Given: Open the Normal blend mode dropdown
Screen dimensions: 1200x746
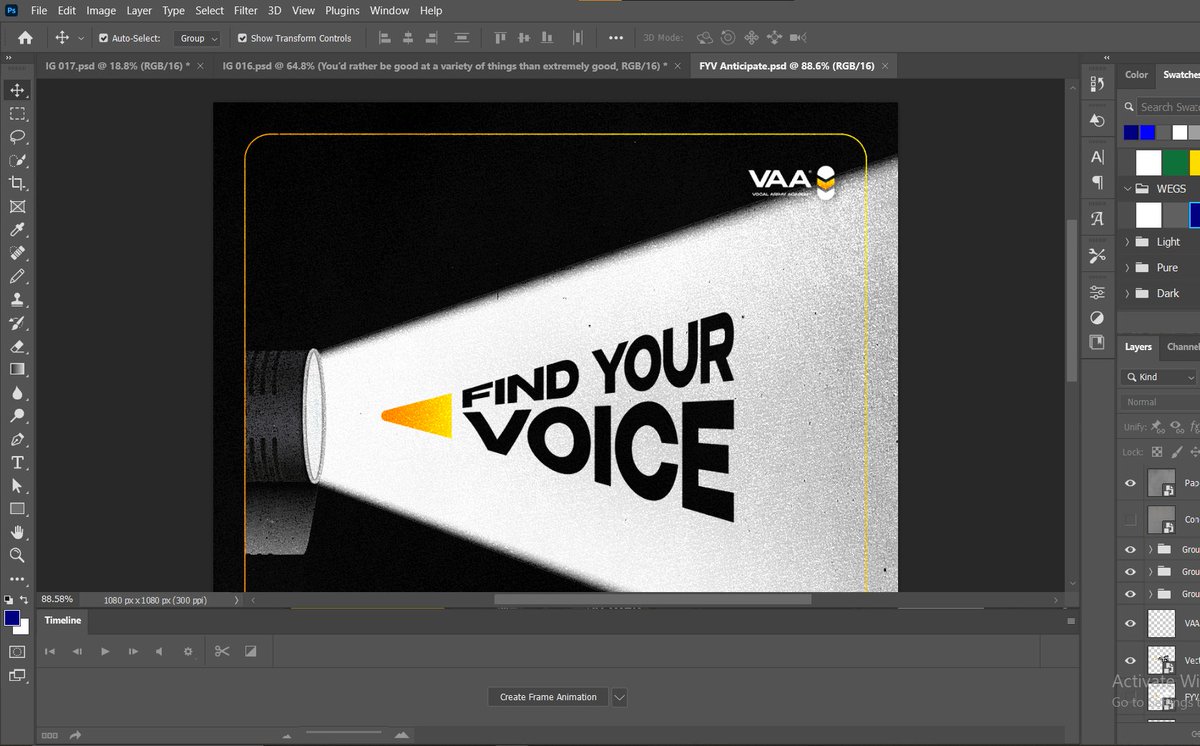Looking at the screenshot, I should (1160, 402).
